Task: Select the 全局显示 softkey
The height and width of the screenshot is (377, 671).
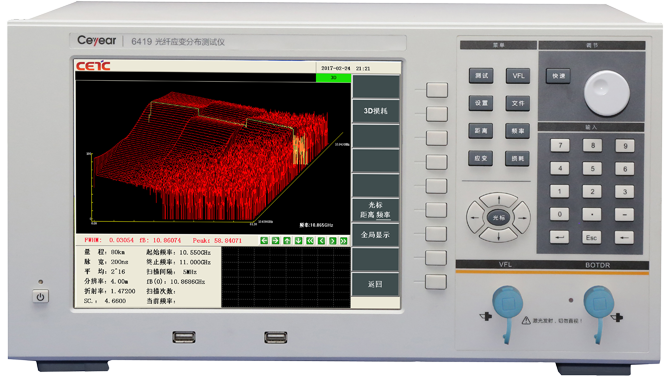Action: click(x=375, y=235)
